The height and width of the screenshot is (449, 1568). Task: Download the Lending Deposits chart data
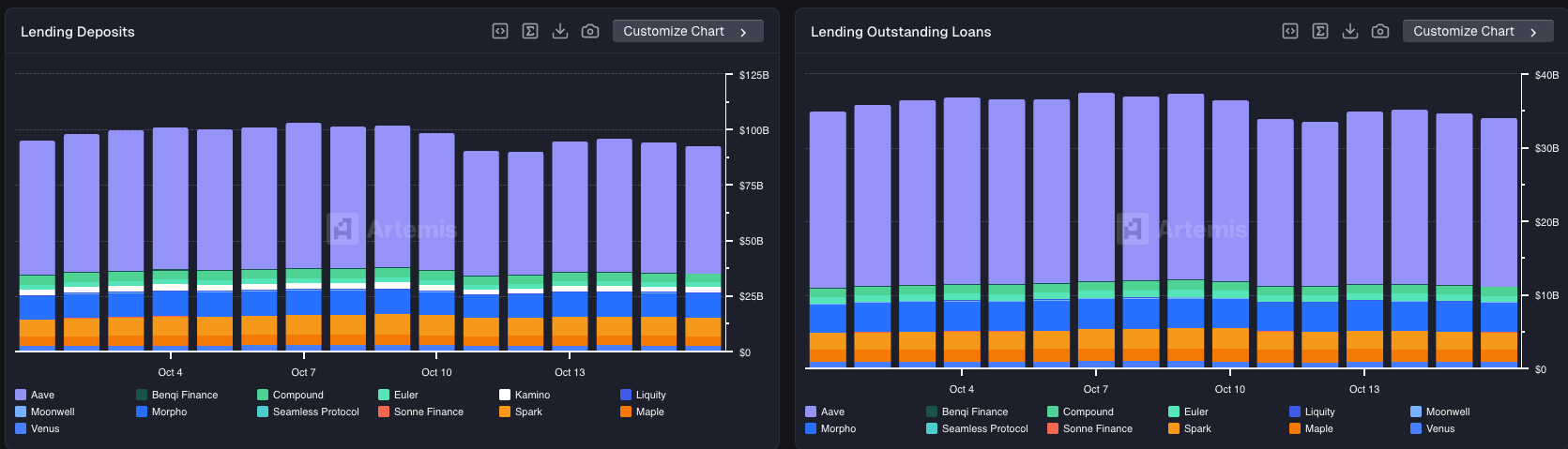click(x=560, y=31)
